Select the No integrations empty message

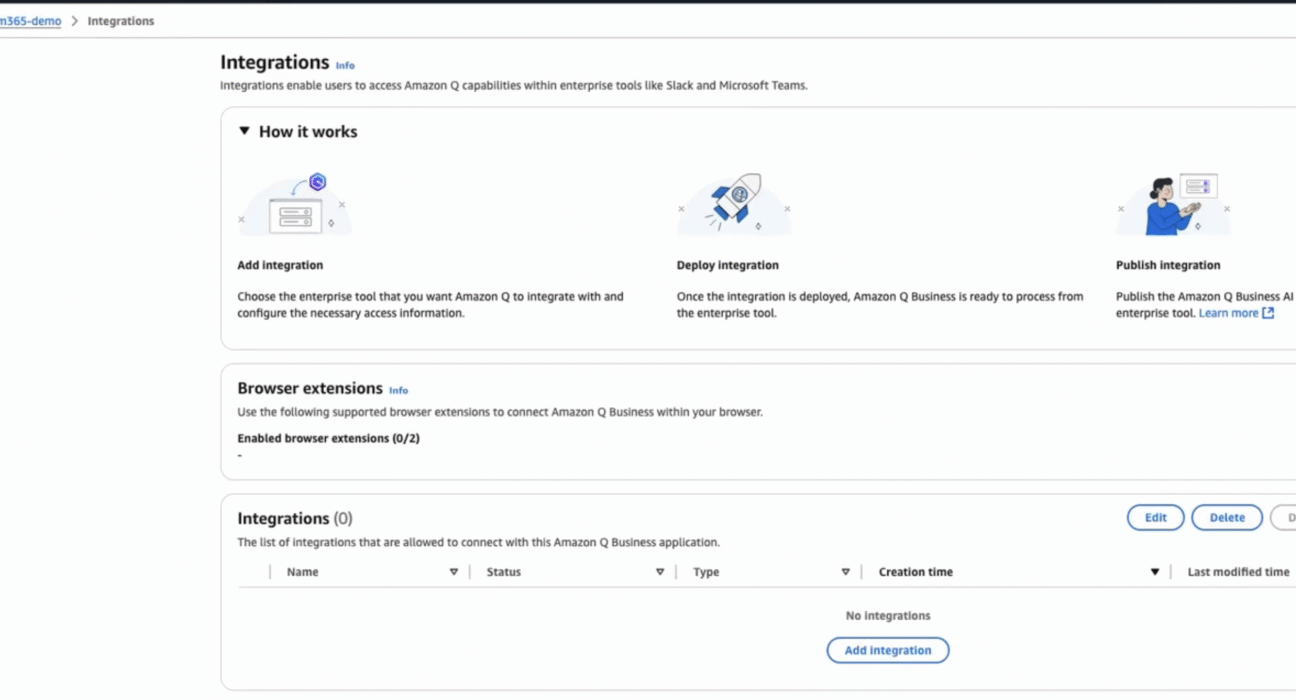[x=888, y=616]
